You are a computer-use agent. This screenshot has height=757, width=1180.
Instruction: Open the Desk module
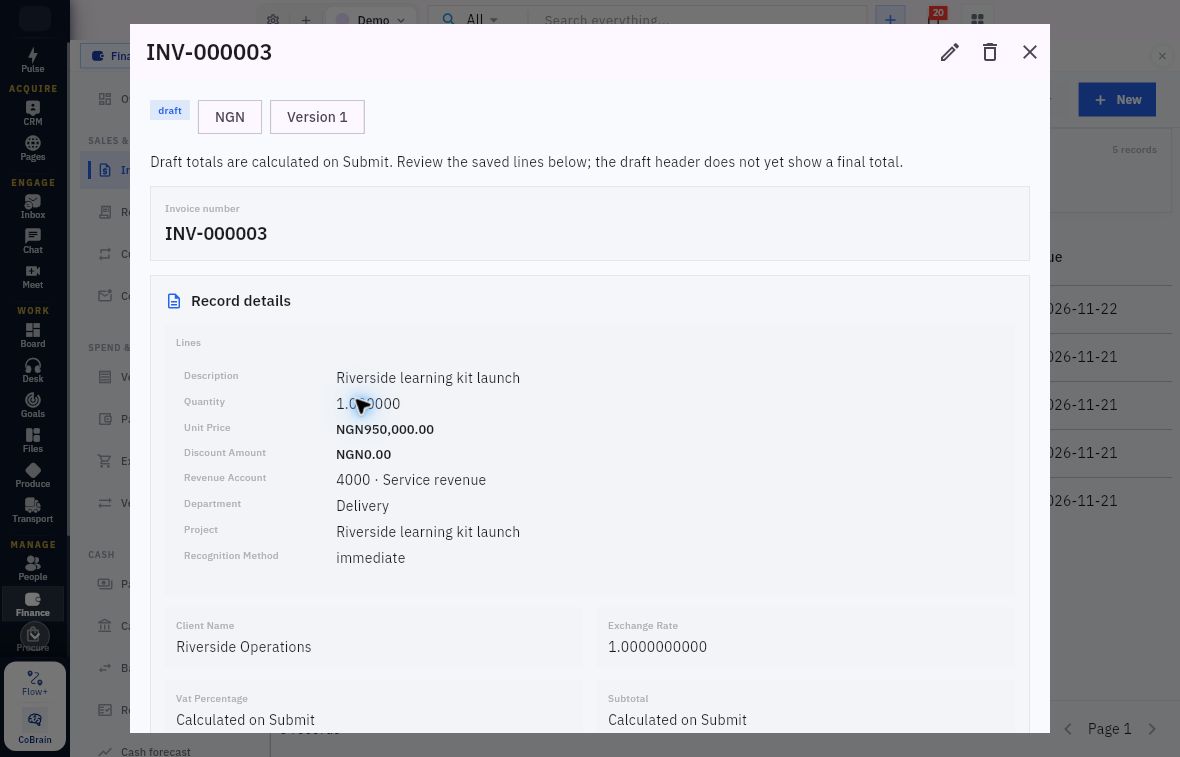[x=32, y=370]
